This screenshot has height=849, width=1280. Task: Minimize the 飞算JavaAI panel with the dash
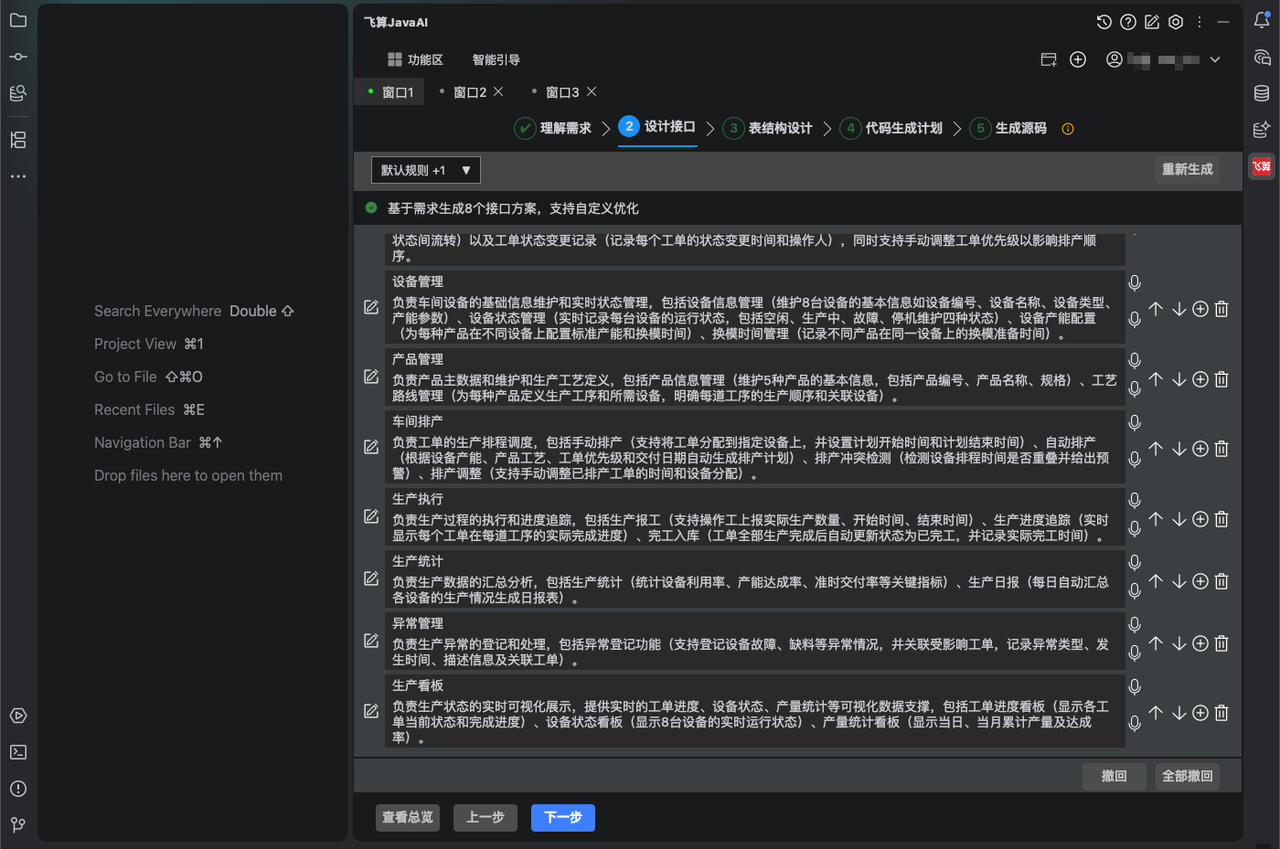[x=1223, y=22]
